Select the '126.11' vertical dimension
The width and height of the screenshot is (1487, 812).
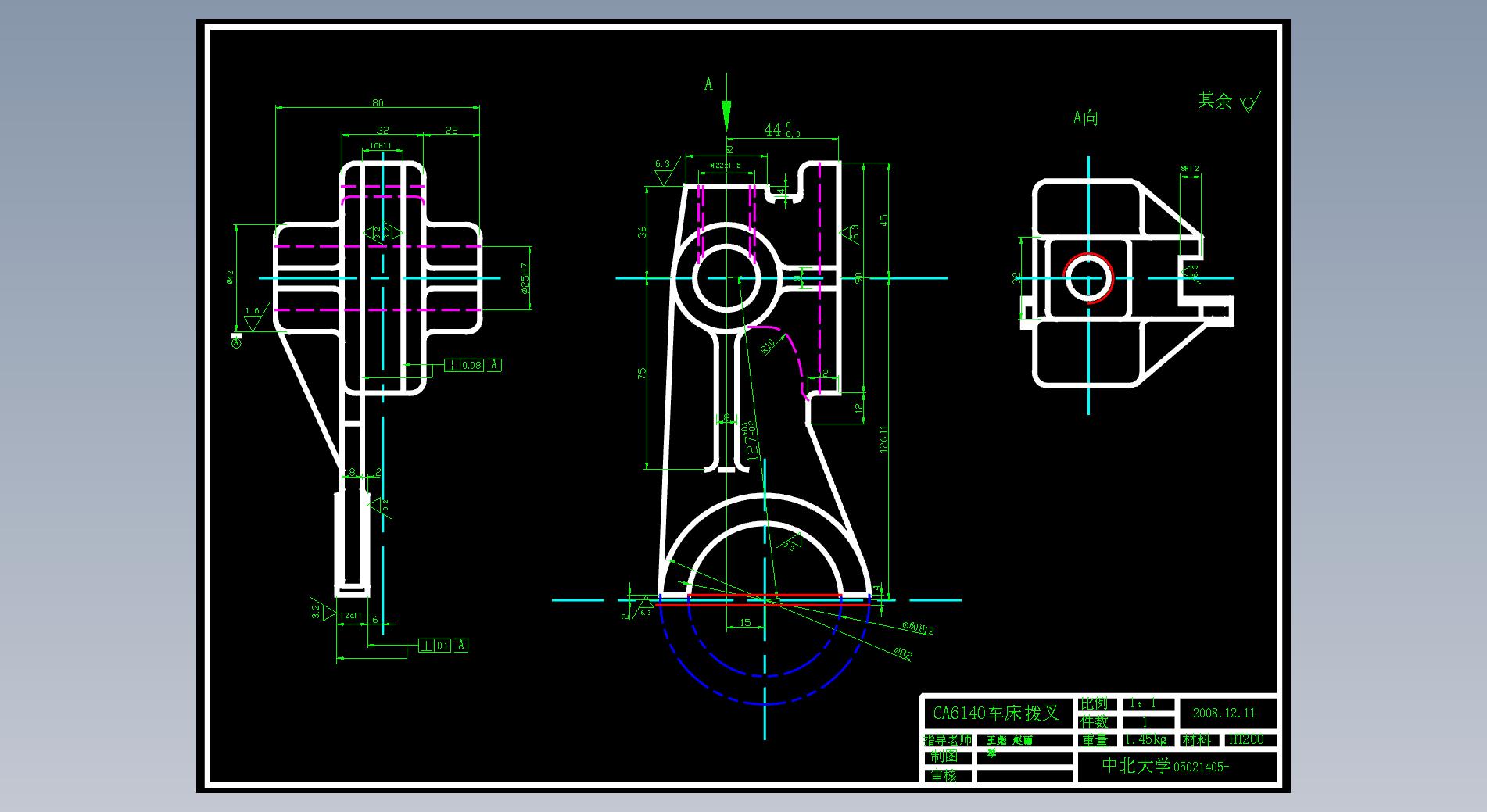(x=883, y=439)
